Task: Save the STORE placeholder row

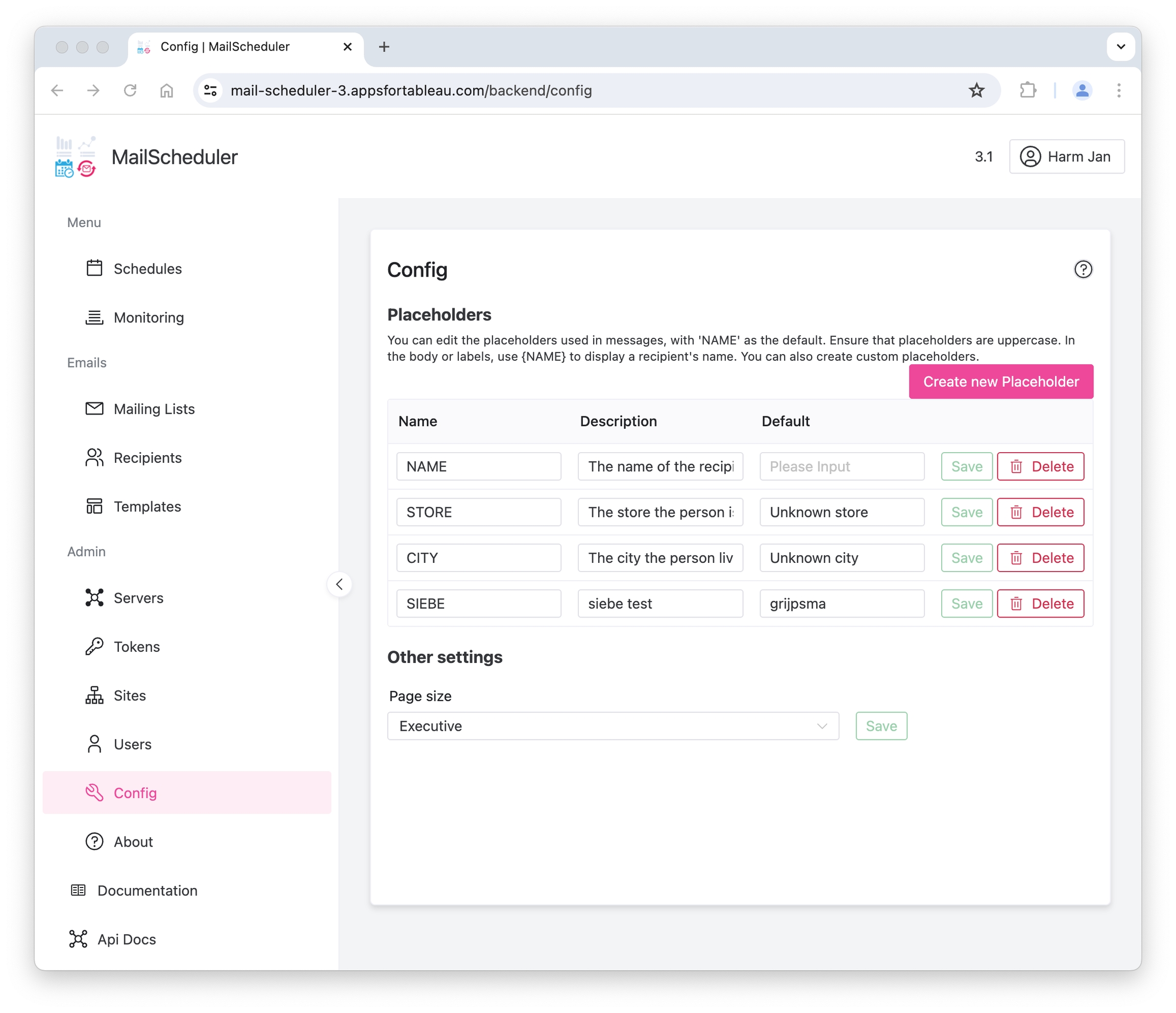Action: (966, 512)
